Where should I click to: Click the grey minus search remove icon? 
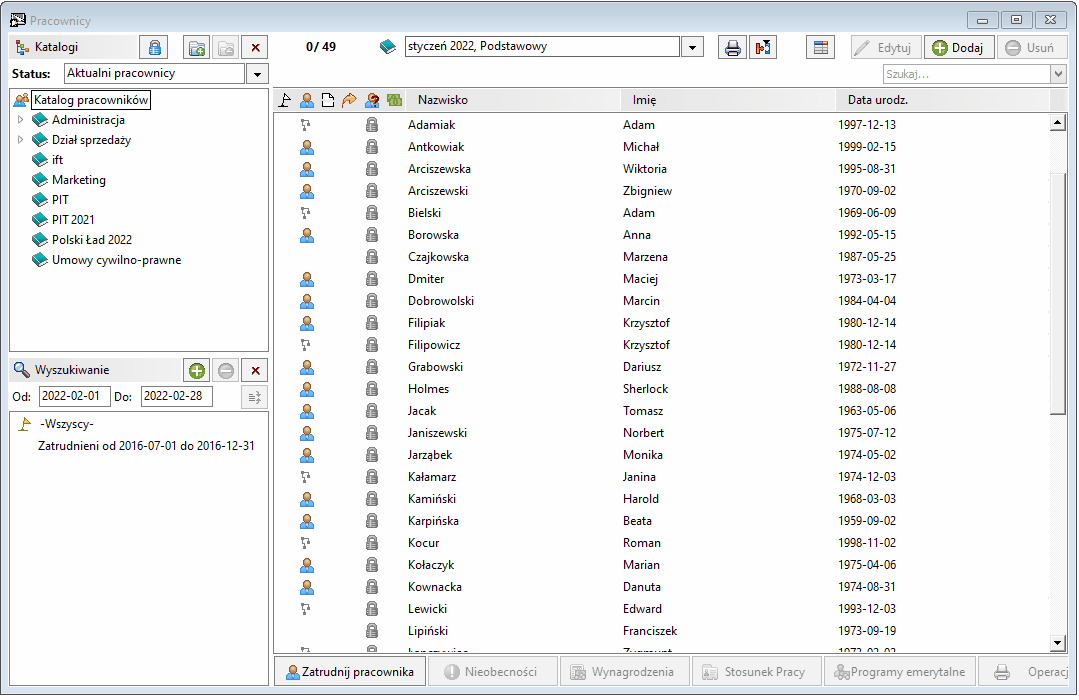(x=226, y=370)
